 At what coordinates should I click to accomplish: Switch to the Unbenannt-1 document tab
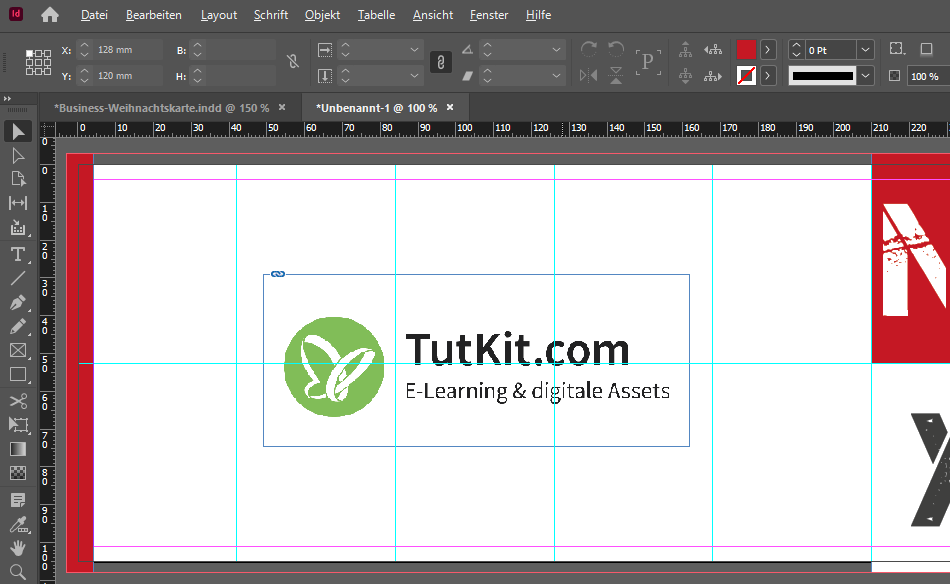376,108
